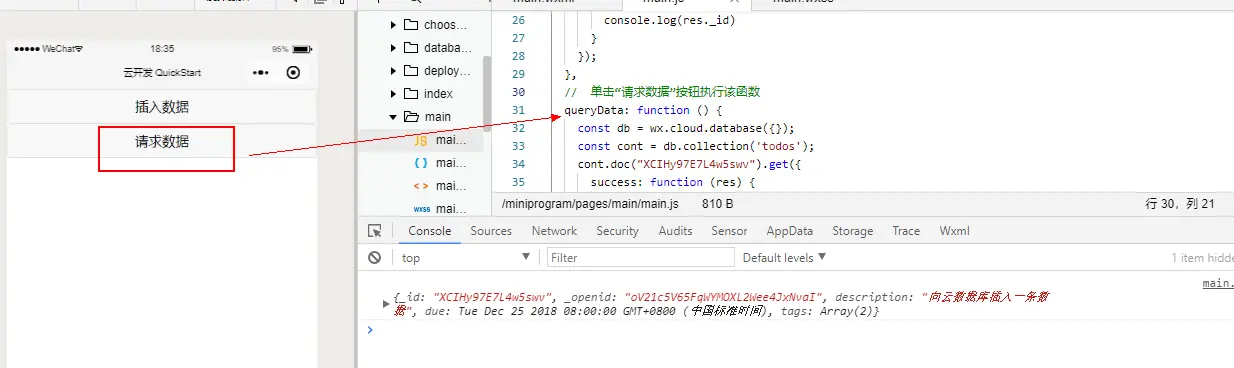The height and width of the screenshot is (368, 1234).
Task: Click the wxss file icon
Action: click(x=421, y=209)
